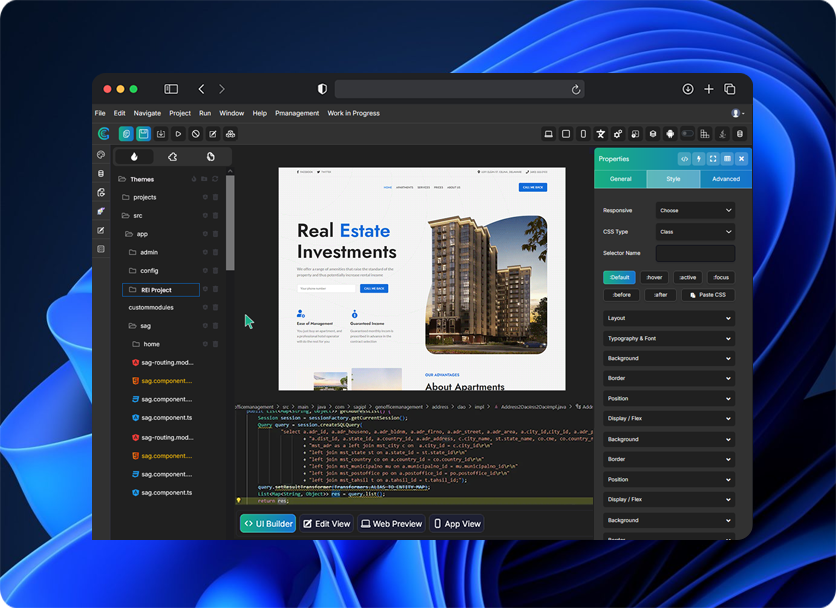
Task: Click the grid building toolbar icon
Action: pyautogui.click(x=705, y=134)
